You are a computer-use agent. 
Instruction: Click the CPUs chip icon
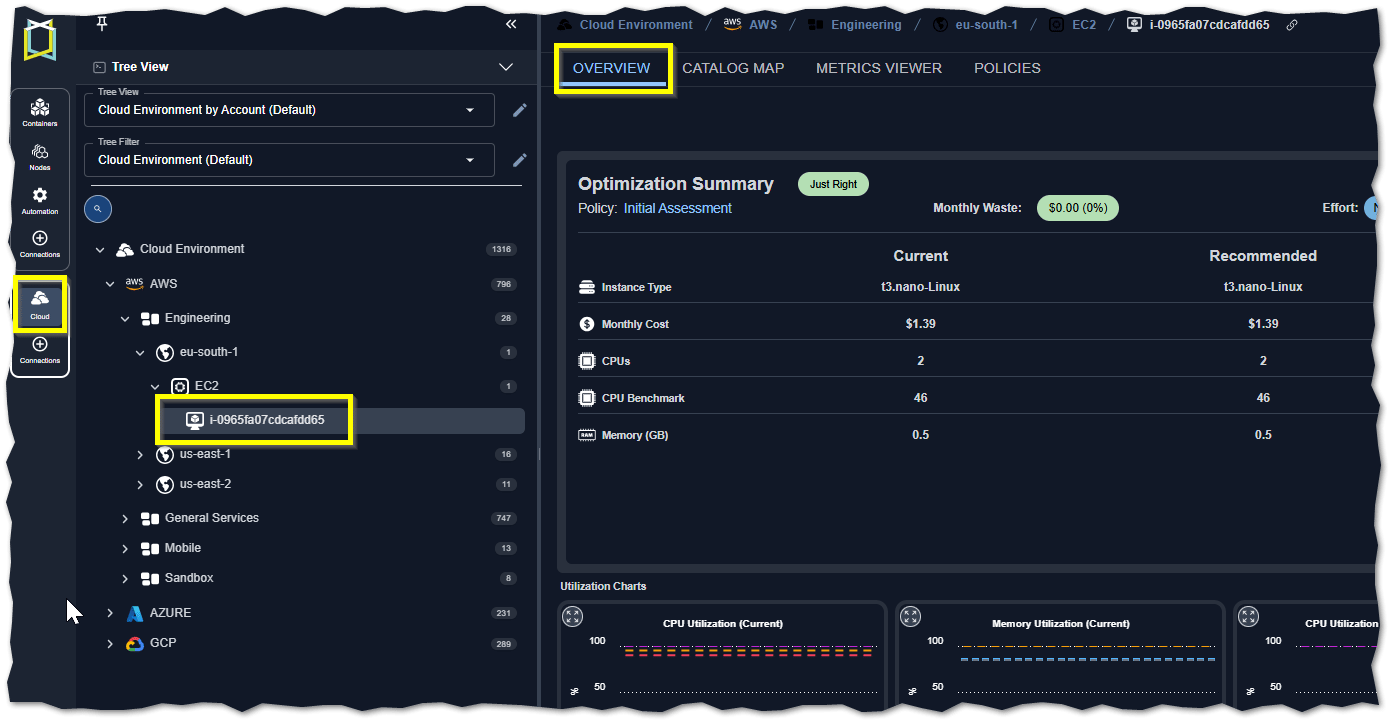coord(587,361)
